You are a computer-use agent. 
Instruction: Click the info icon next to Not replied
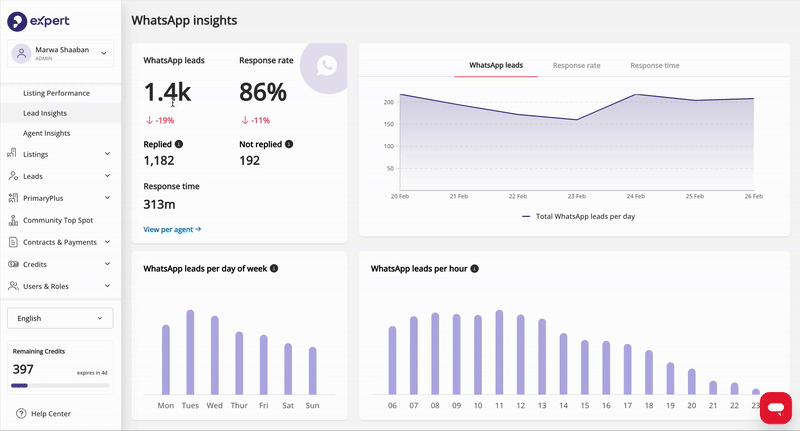(x=289, y=144)
